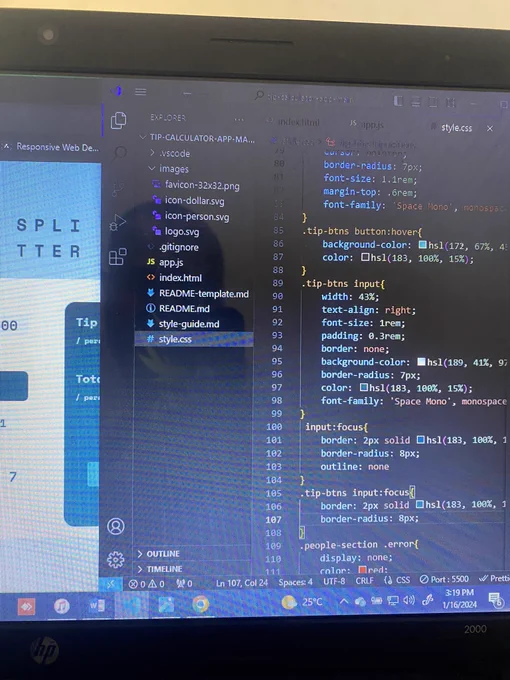Image resolution: width=510 pixels, height=680 pixels.
Task: Click the volume icon in system tray
Action: point(409,600)
